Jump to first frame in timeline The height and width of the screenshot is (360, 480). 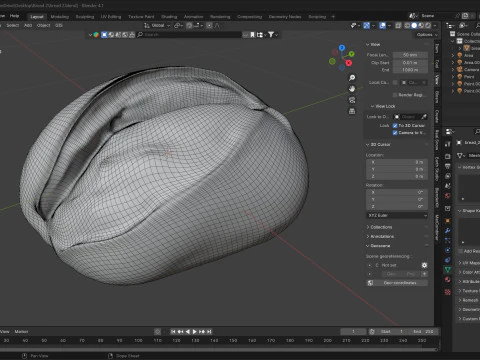point(173,332)
